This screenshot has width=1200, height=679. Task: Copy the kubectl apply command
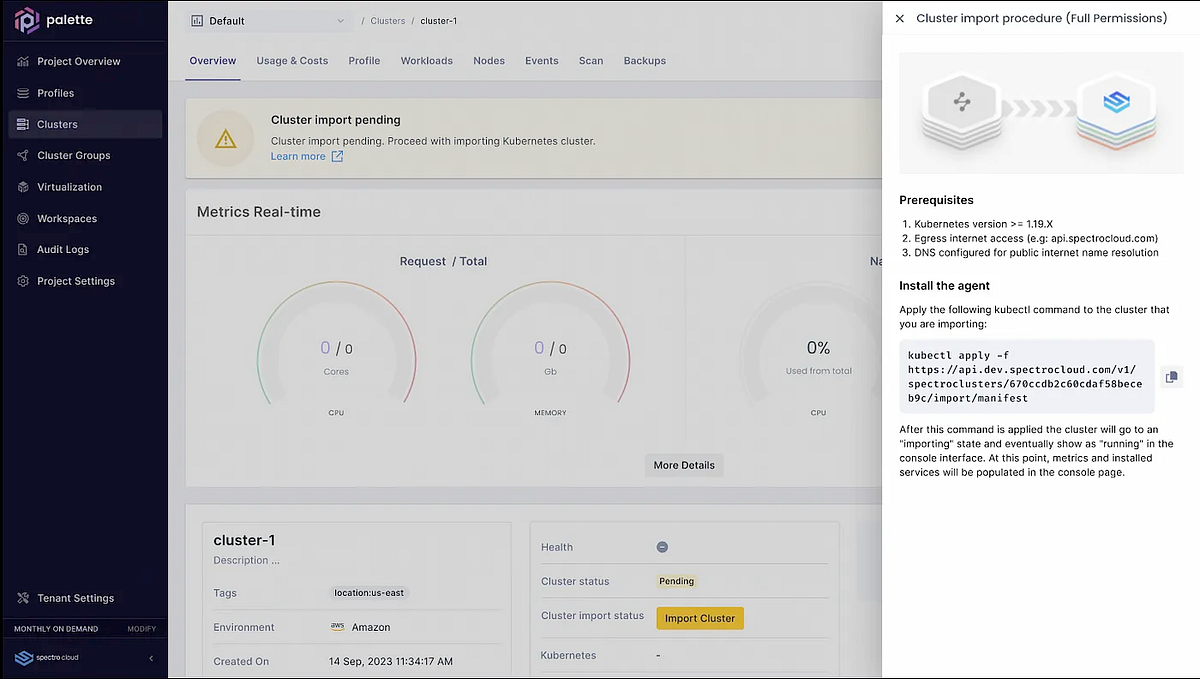click(x=1171, y=377)
